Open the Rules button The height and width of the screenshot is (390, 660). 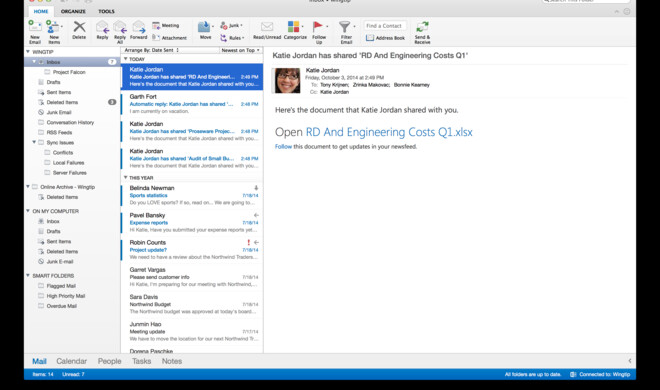tap(232, 38)
